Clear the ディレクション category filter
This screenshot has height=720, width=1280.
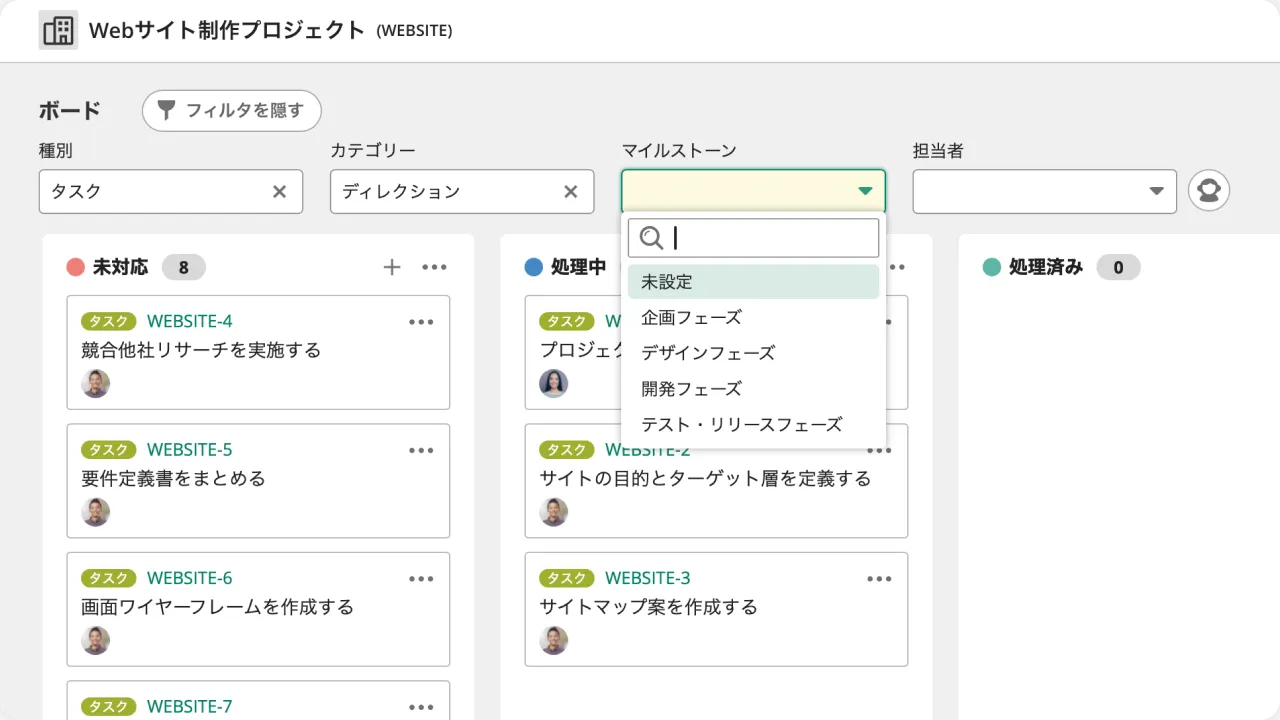(x=571, y=191)
